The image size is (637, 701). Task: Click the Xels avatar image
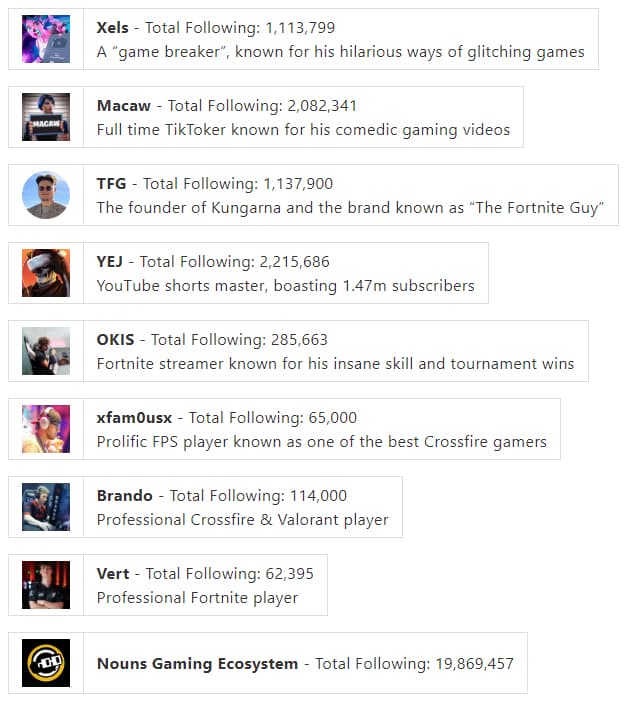pos(46,39)
